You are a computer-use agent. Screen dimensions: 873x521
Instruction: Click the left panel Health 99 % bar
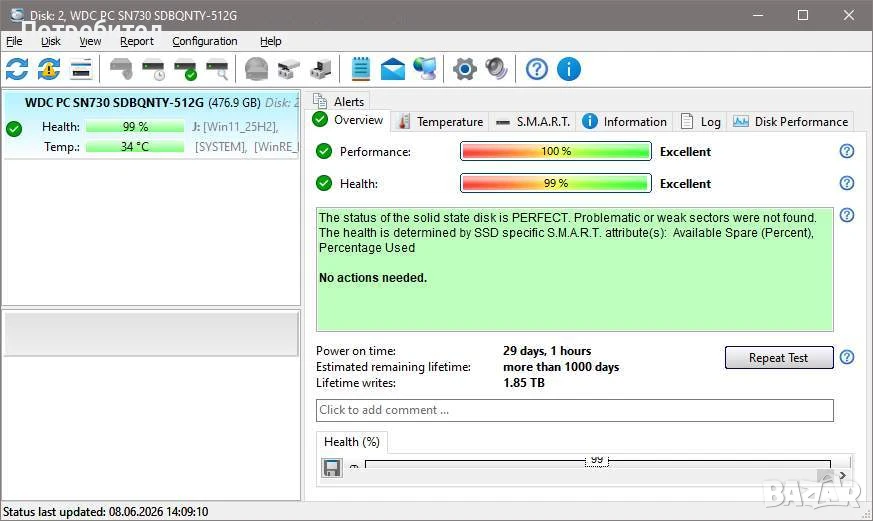135,127
